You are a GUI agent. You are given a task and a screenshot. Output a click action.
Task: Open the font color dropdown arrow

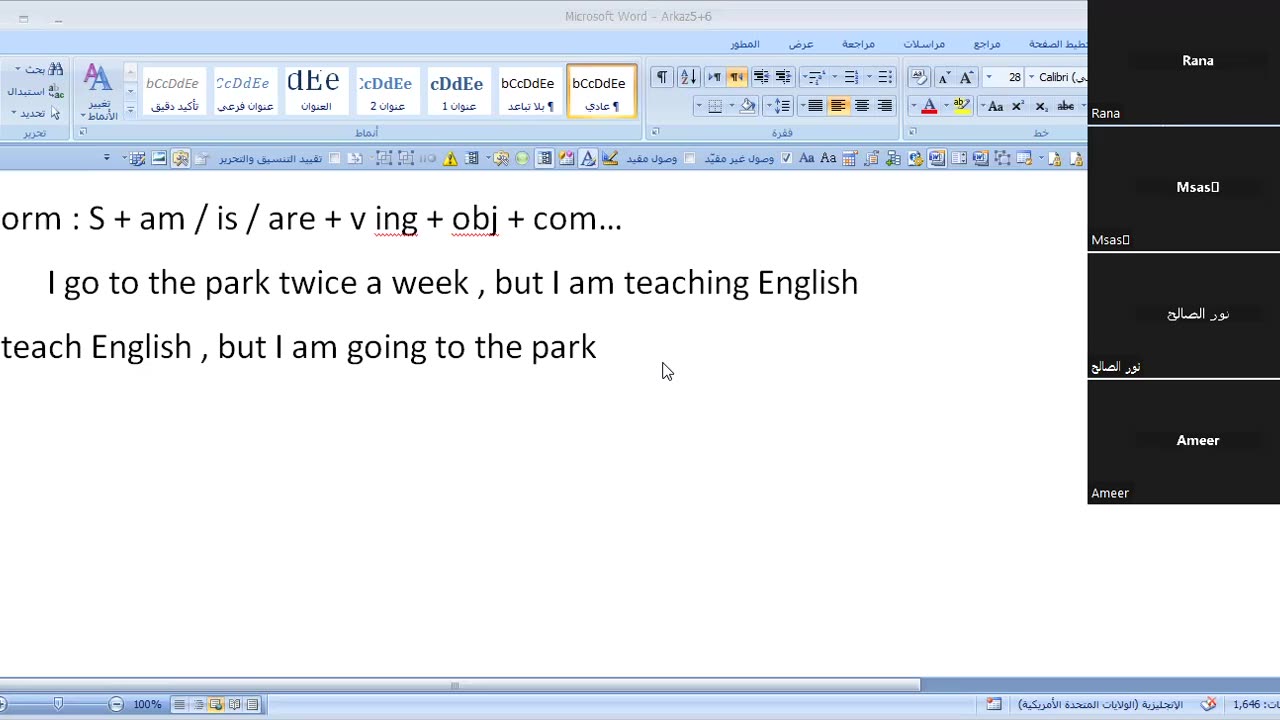coord(914,106)
